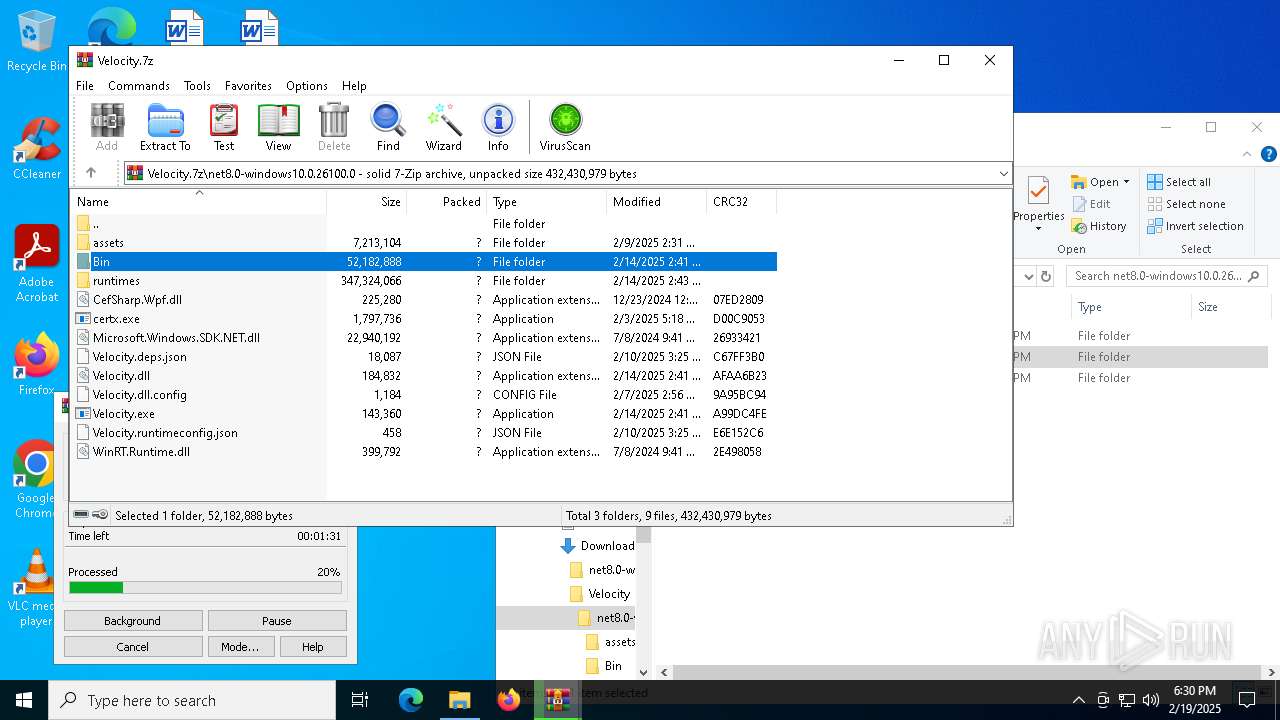Select Downloads in Explorer navigation tree
The width and height of the screenshot is (1280, 720).
[598, 546]
